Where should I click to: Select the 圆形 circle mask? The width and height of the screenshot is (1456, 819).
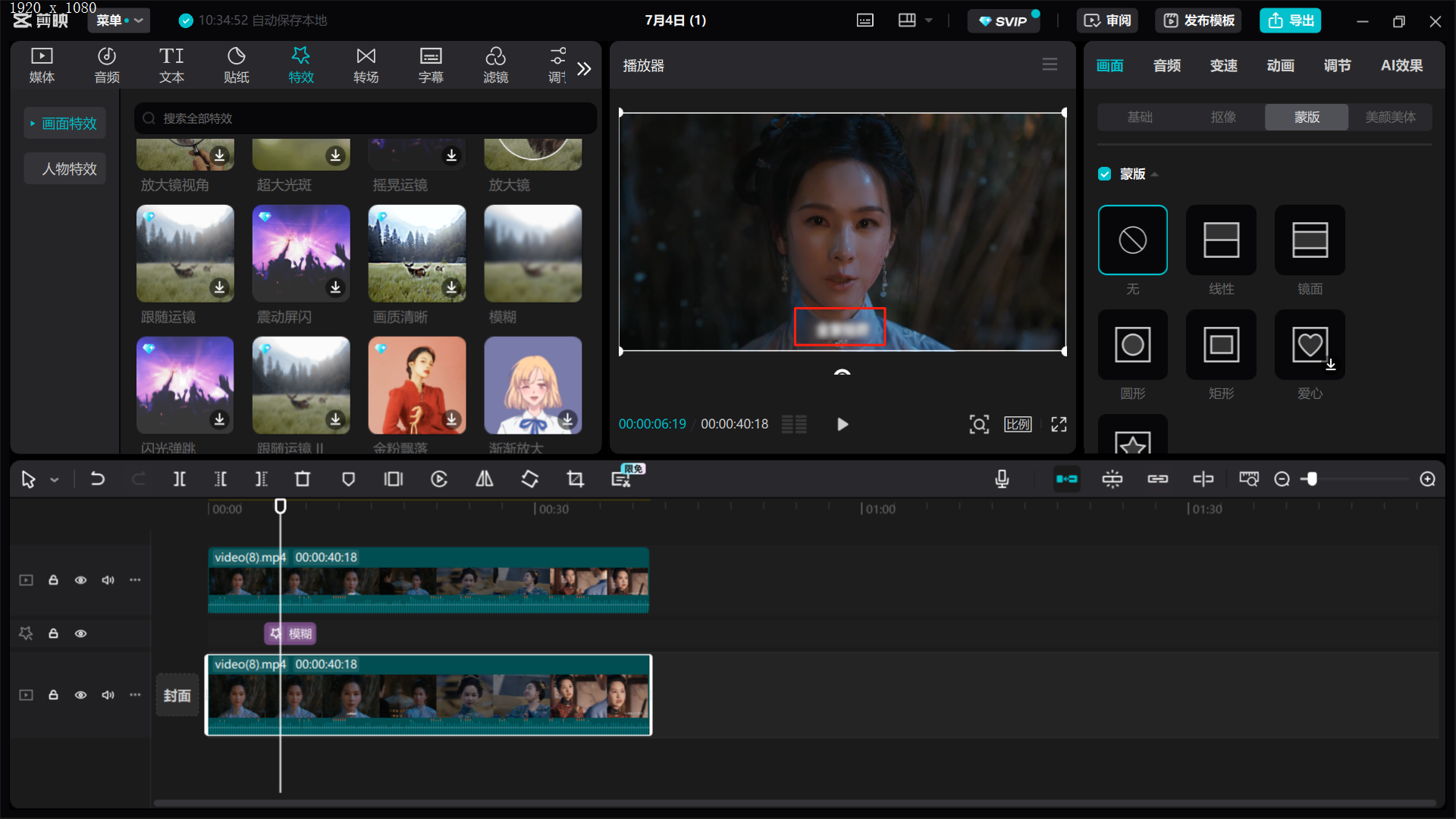click(1133, 345)
